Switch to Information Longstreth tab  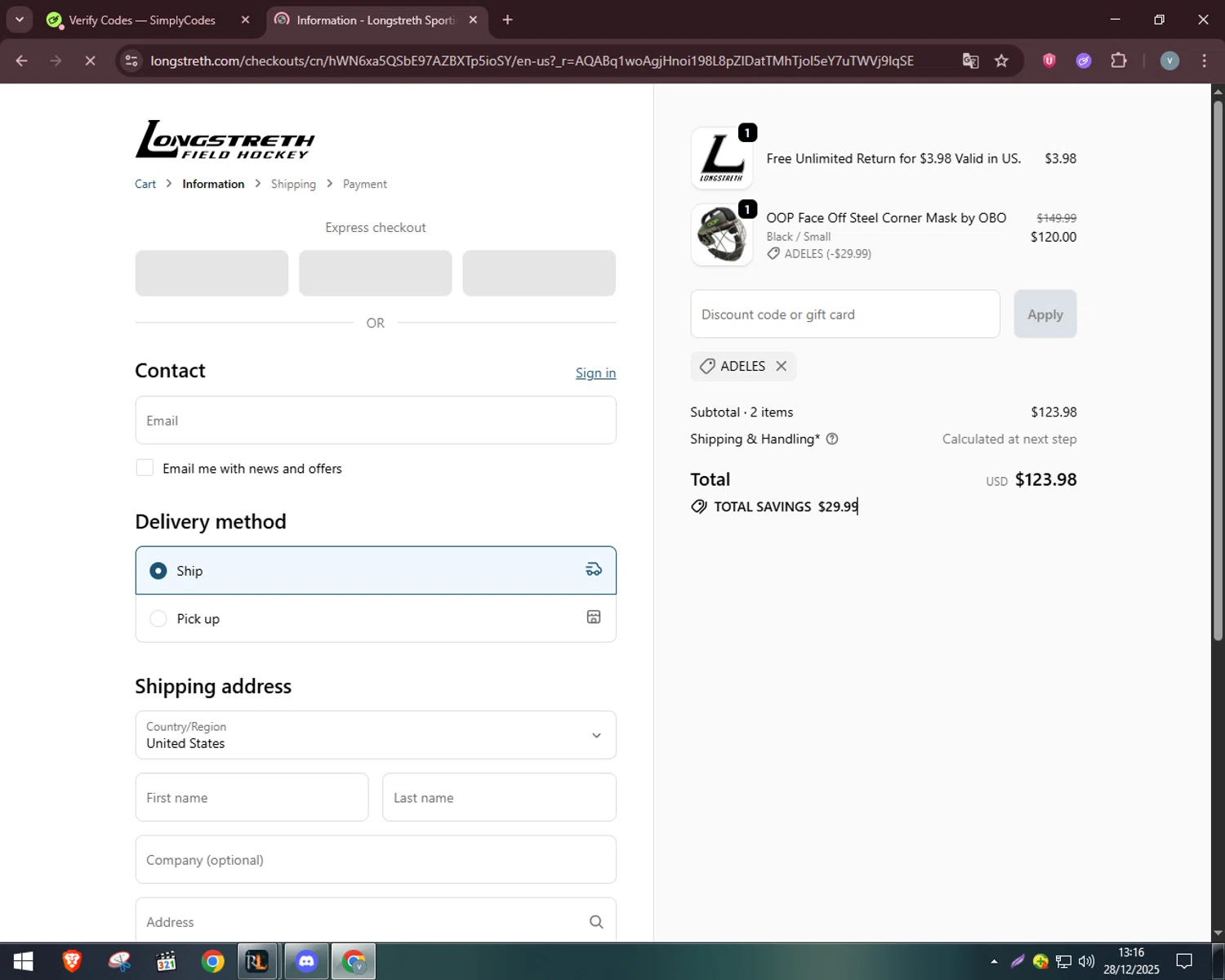click(377, 20)
